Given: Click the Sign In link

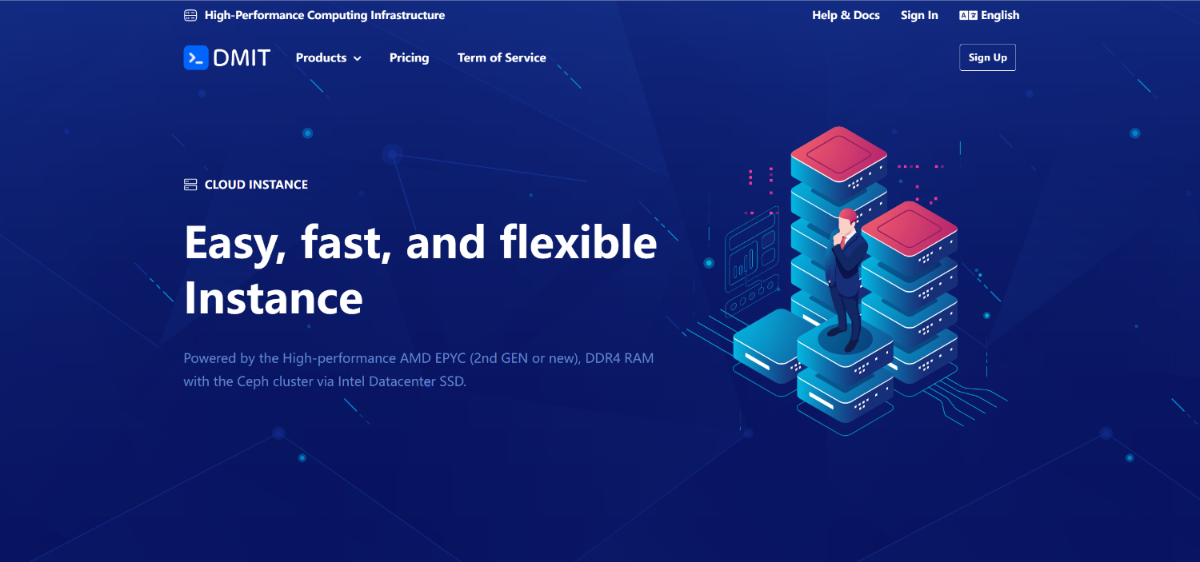Looking at the screenshot, I should tap(919, 15).
